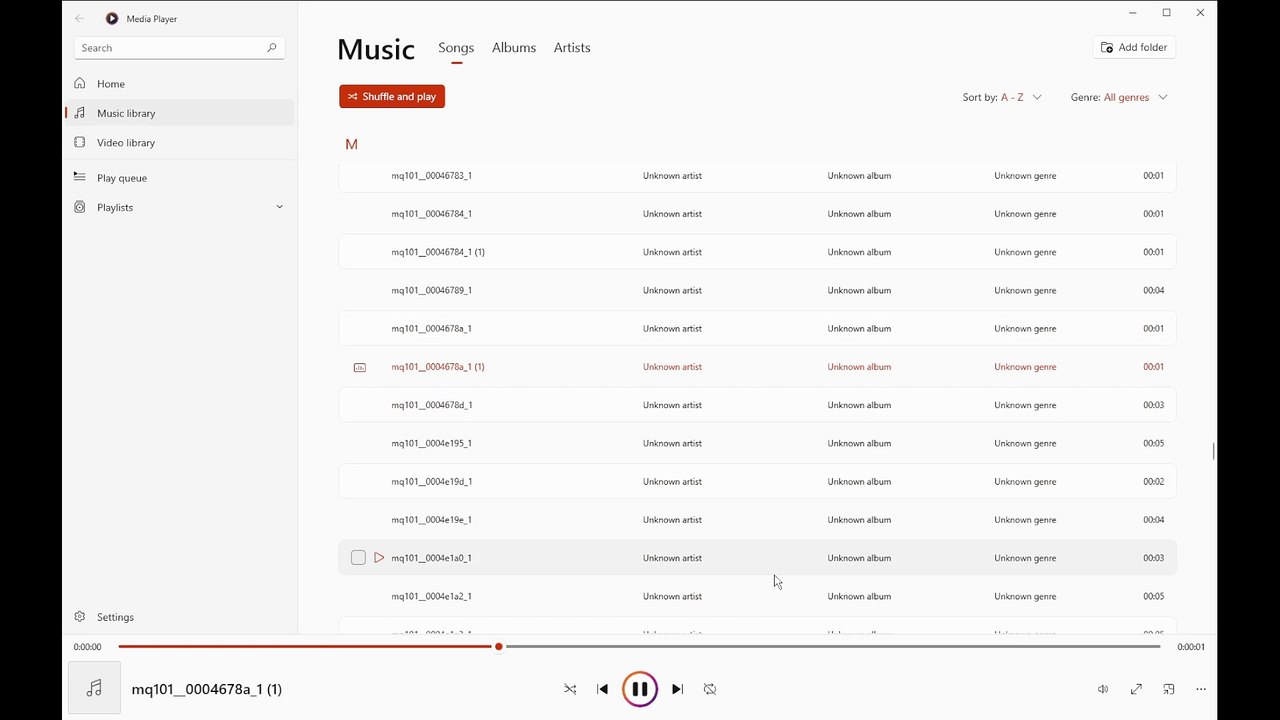Screen dimensions: 1280x720
Task: Select song mq101__00046789_1
Action: click(757, 290)
